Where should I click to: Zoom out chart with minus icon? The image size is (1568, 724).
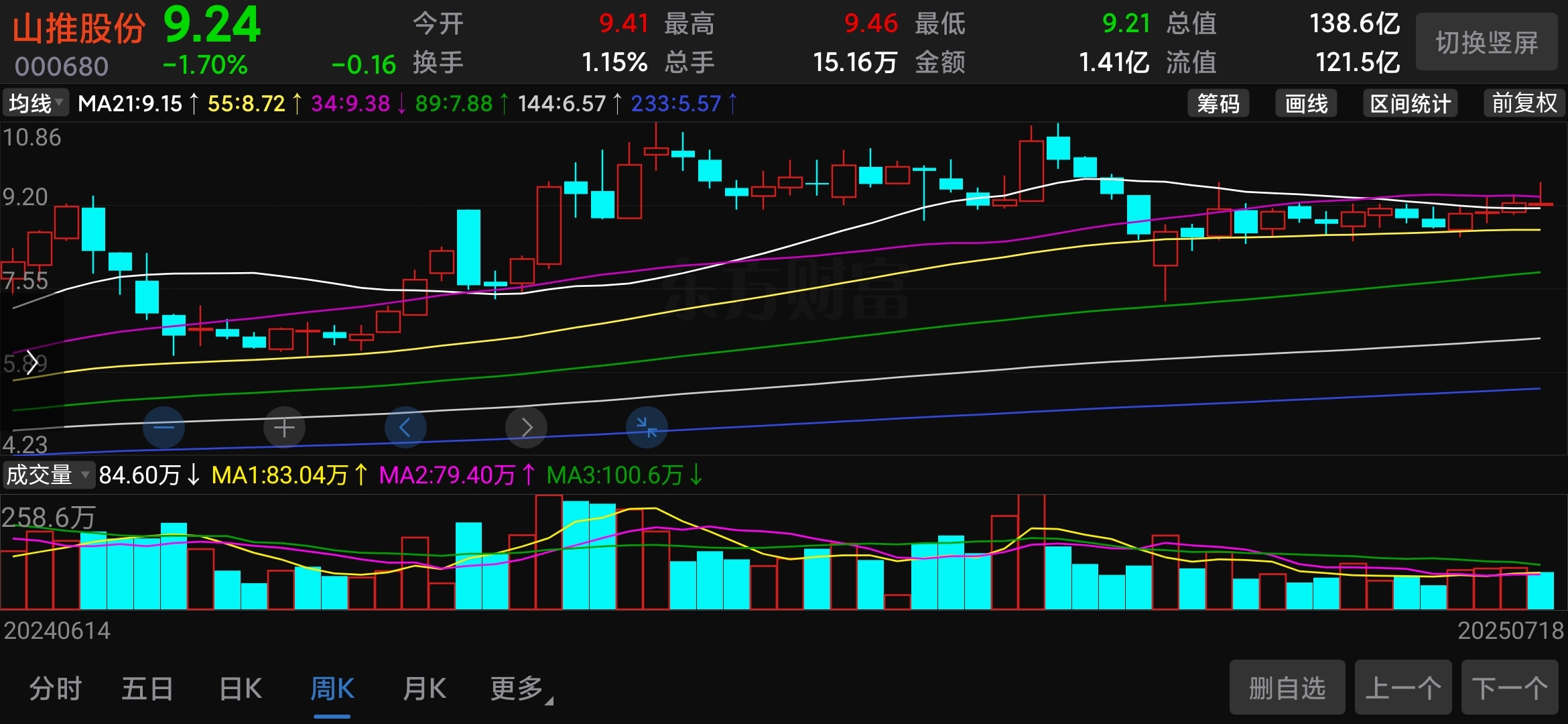pos(164,427)
